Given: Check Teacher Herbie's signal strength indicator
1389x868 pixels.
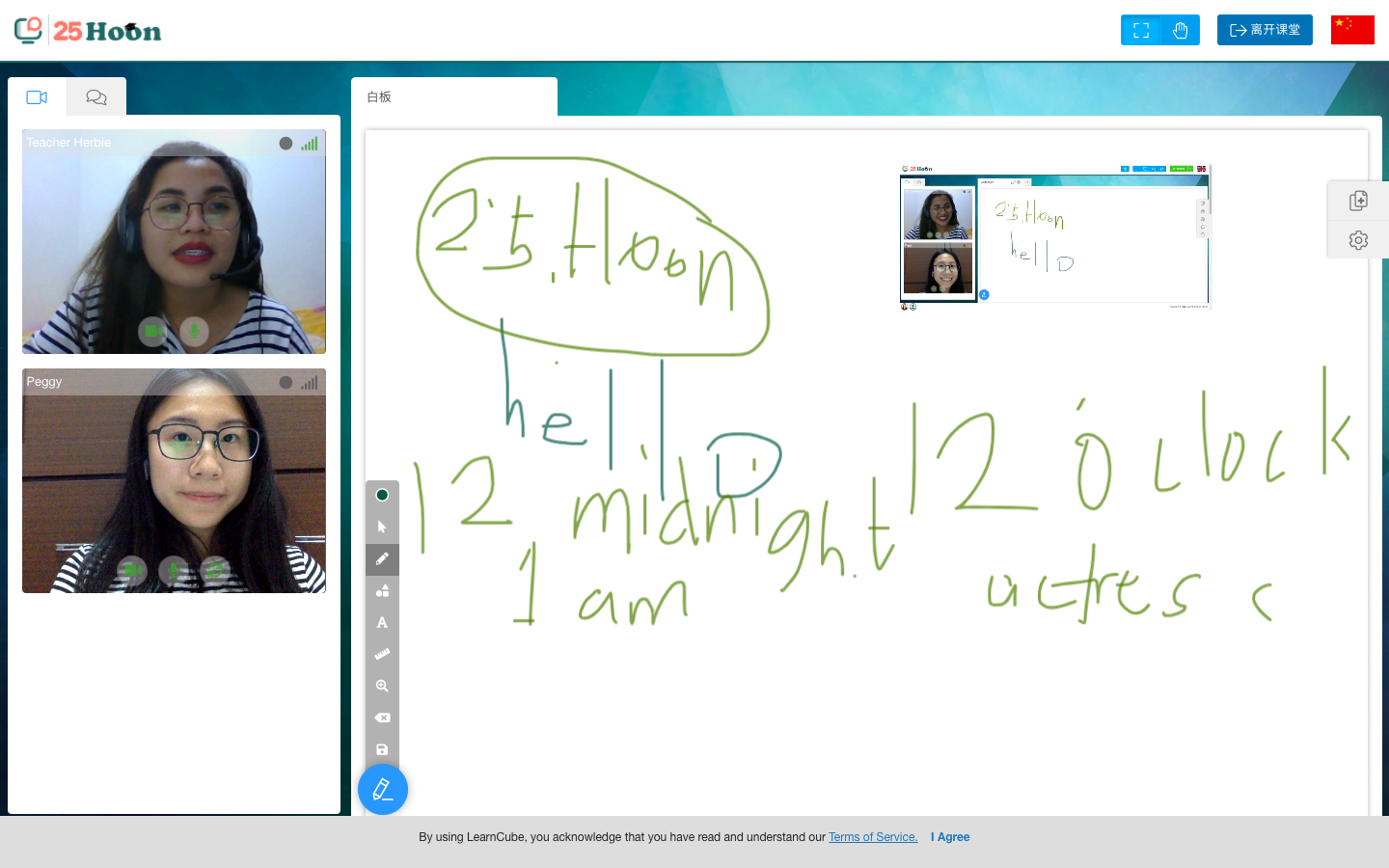Looking at the screenshot, I should (x=309, y=144).
